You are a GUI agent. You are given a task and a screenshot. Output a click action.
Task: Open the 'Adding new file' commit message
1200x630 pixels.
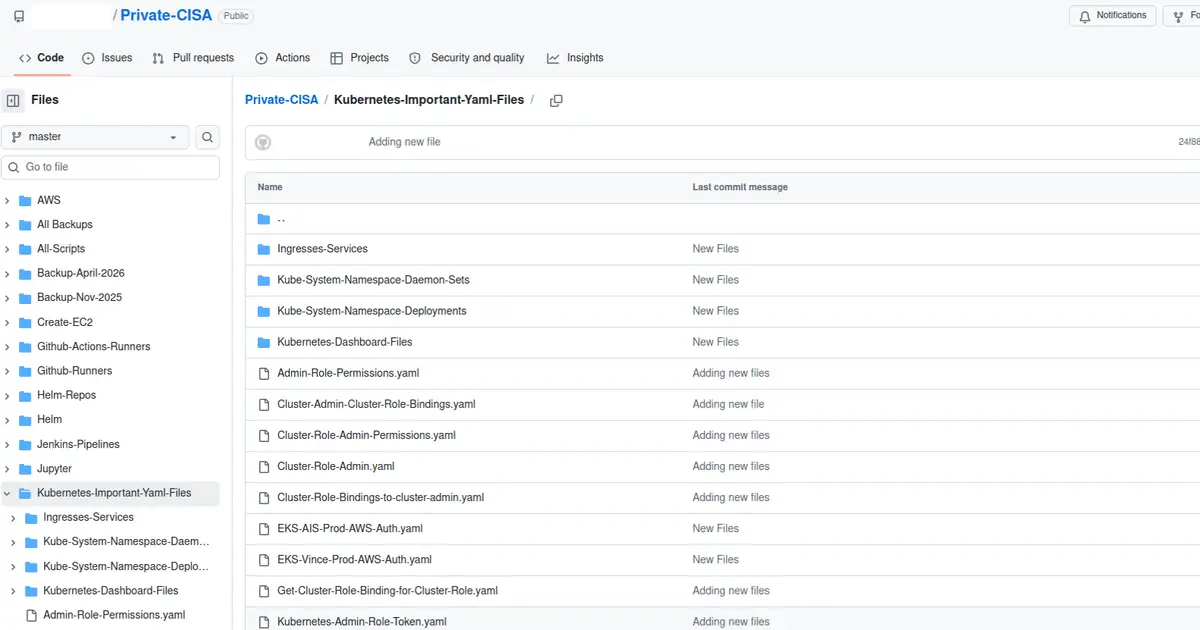[x=404, y=142]
